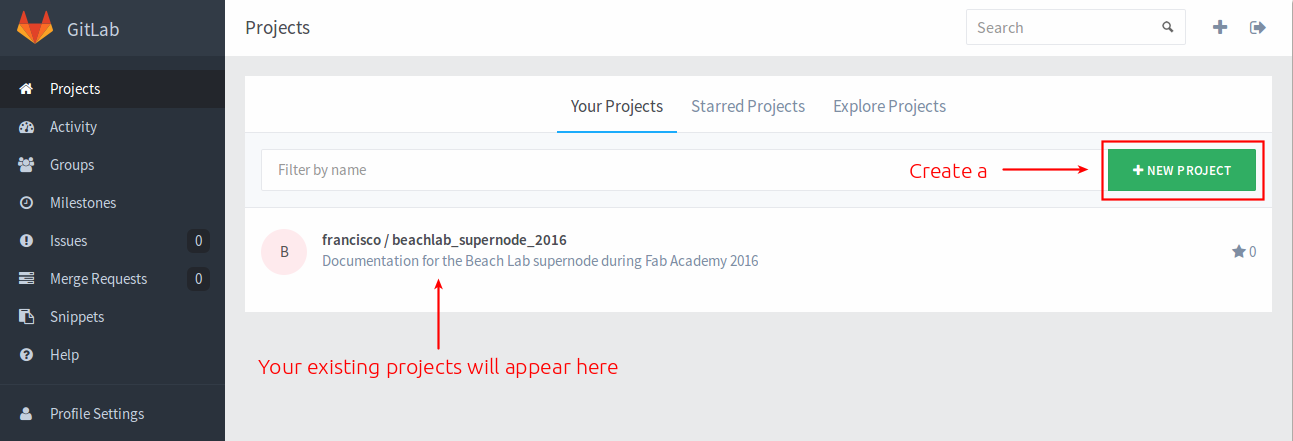Viewport: 1293px width, 441px height.
Task: Click the plus icon in header
Action: click(x=1220, y=28)
